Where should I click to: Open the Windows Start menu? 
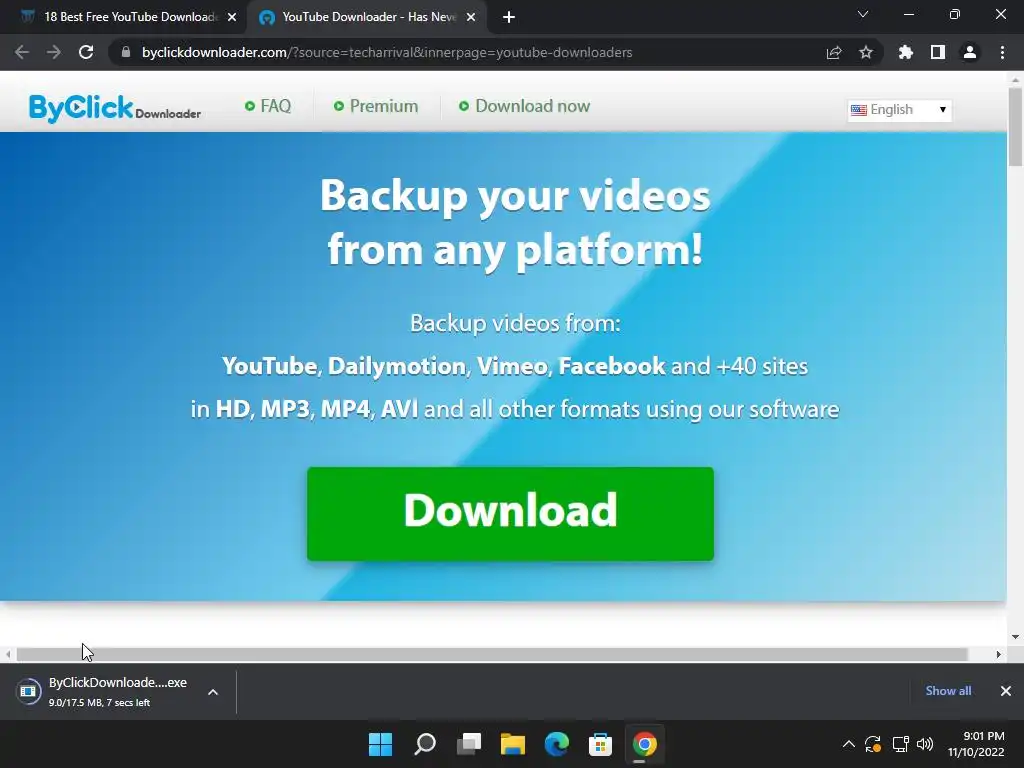[381, 744]
